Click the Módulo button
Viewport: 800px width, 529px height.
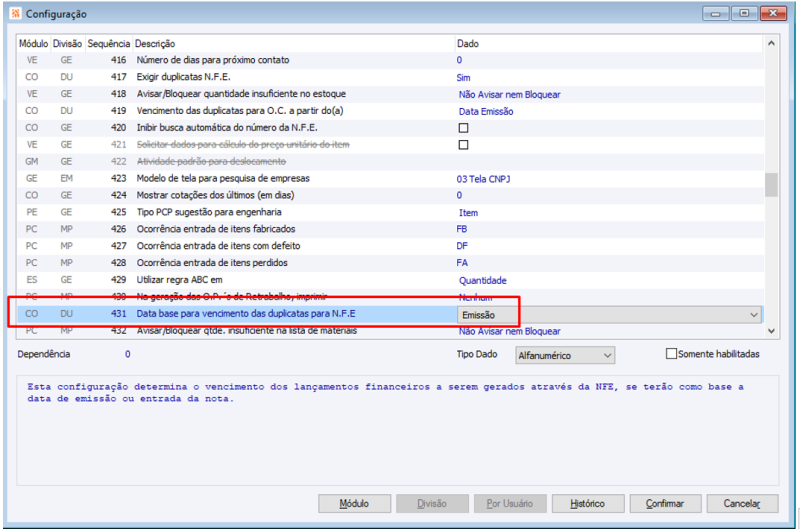[x=355, y=503]
